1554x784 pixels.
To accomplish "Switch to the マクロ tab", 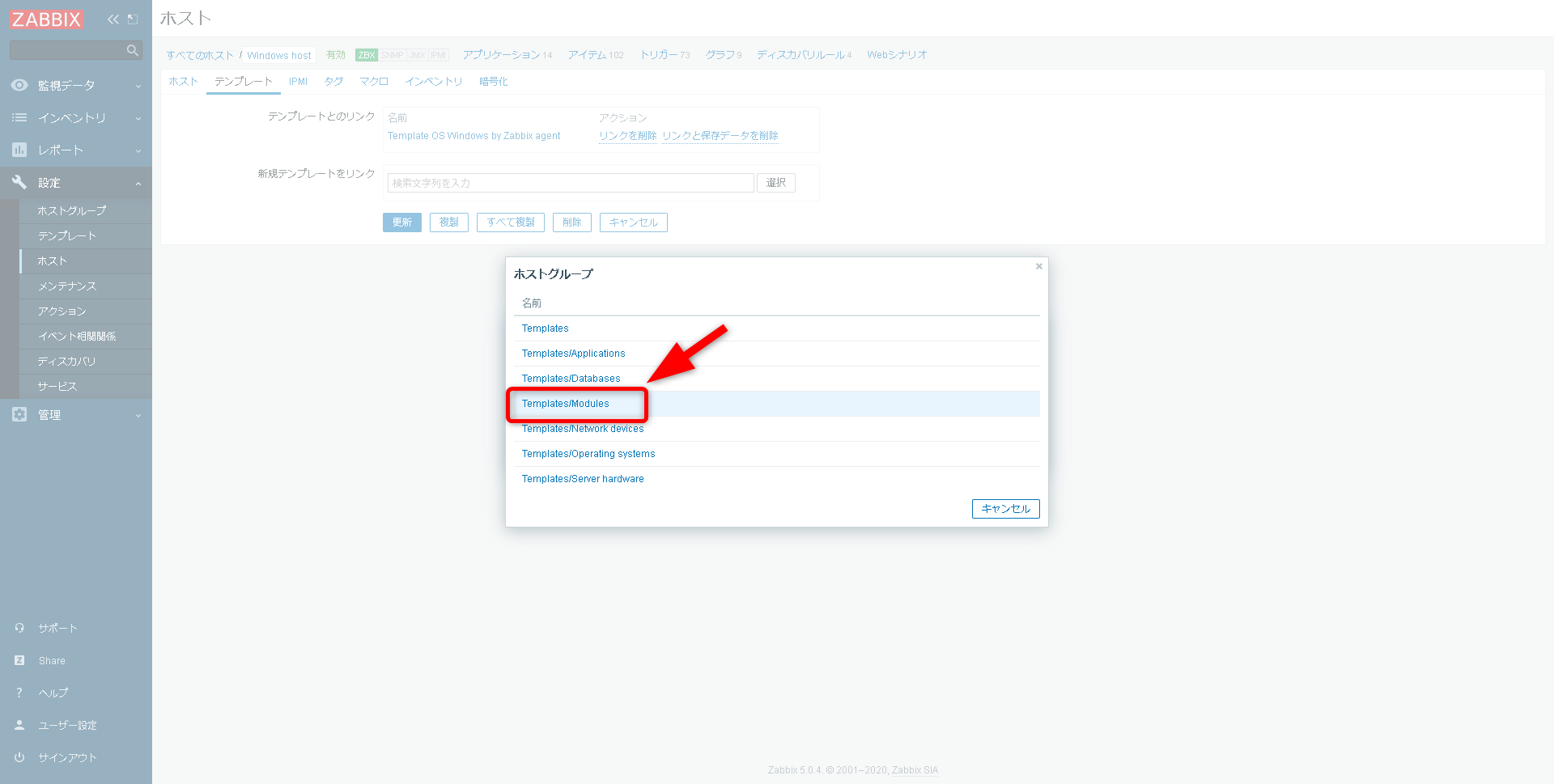I will click(374, 81).
